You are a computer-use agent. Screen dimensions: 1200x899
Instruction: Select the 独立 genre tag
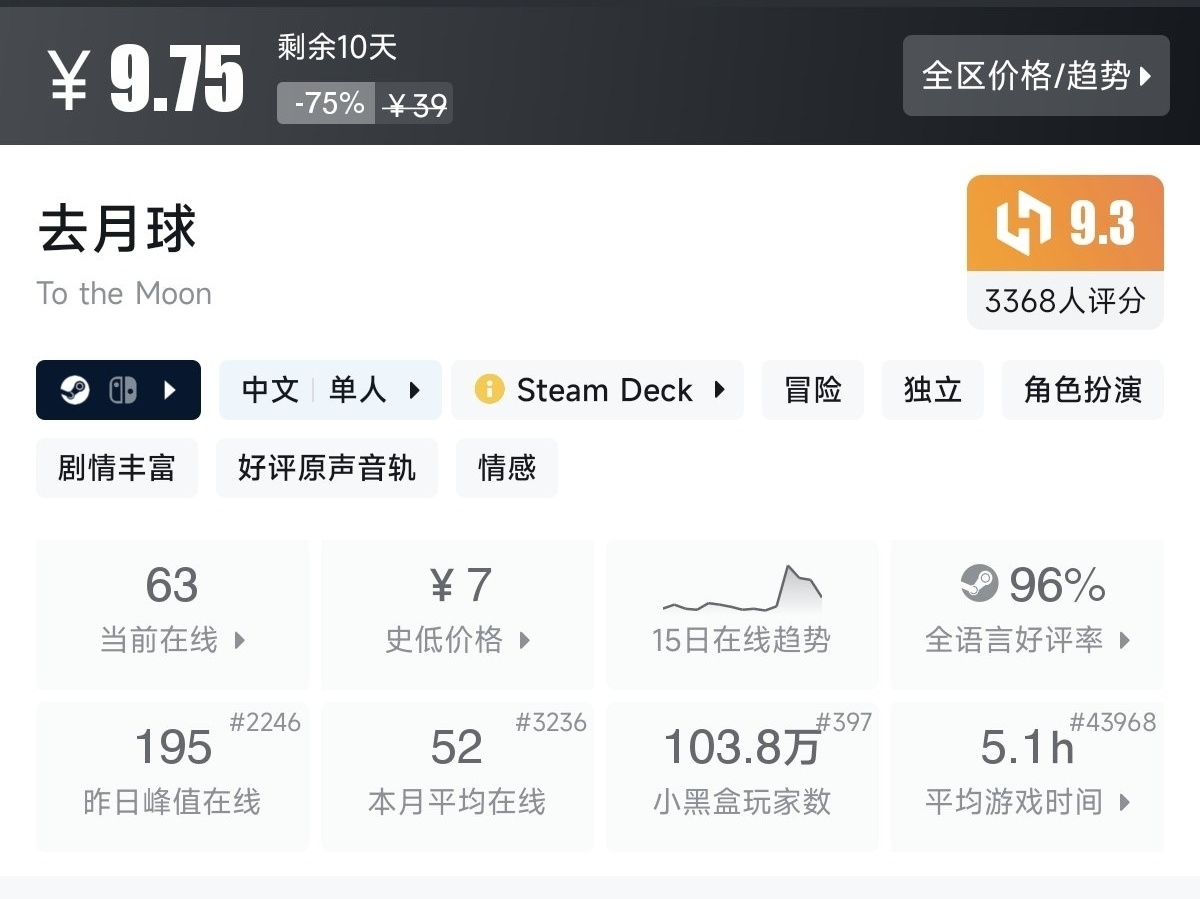932,390
